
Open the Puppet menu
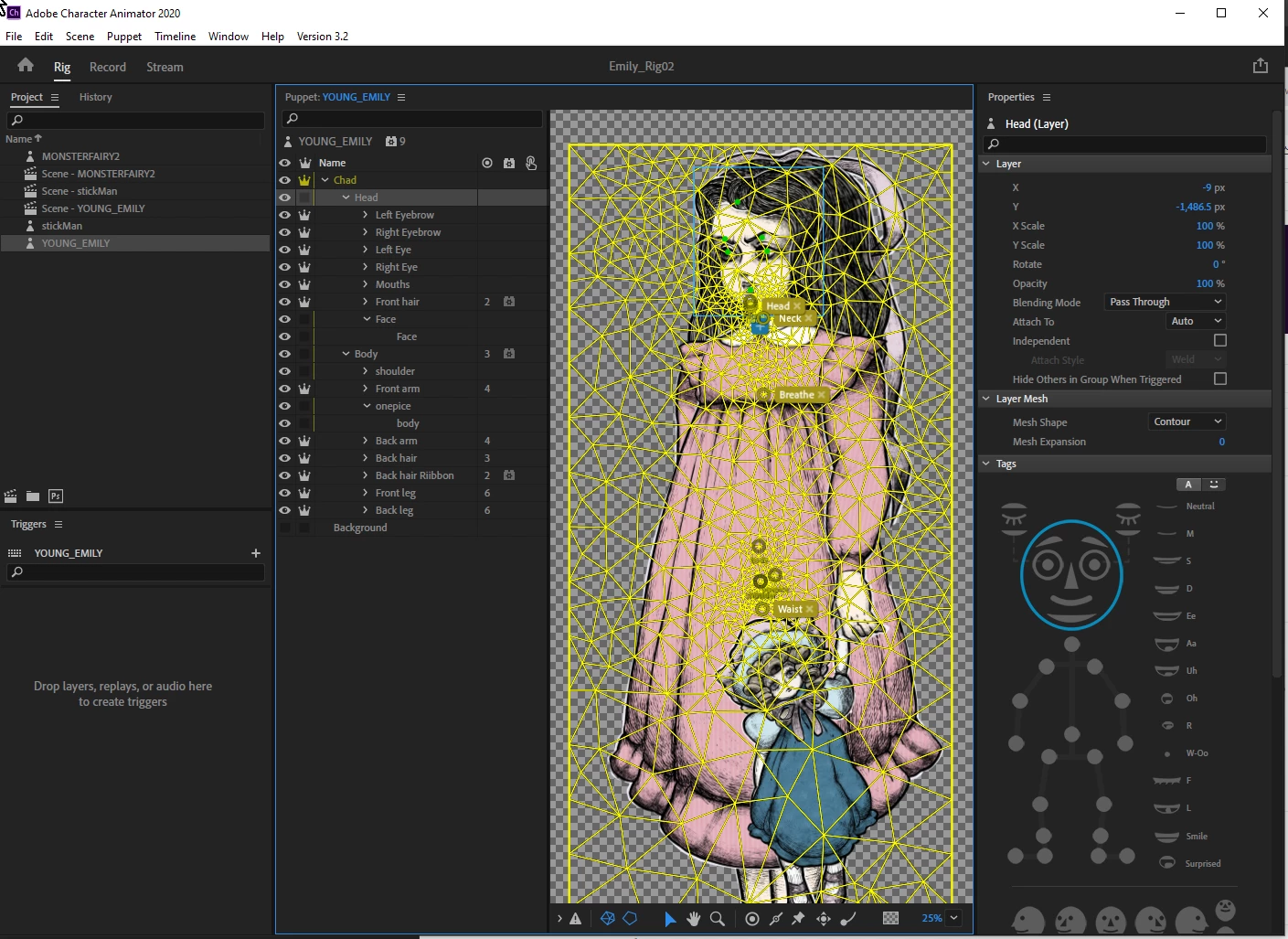124,37
